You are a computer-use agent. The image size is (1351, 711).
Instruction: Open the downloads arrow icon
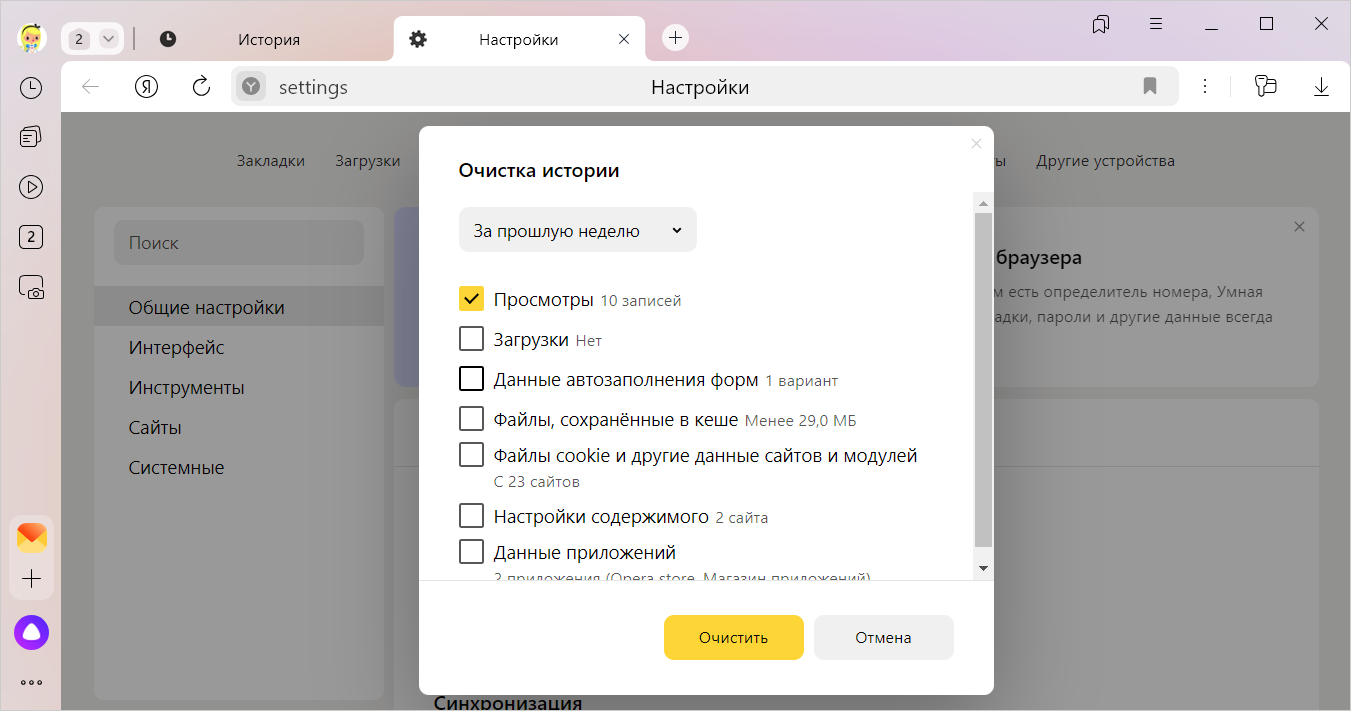[1321, 87]
